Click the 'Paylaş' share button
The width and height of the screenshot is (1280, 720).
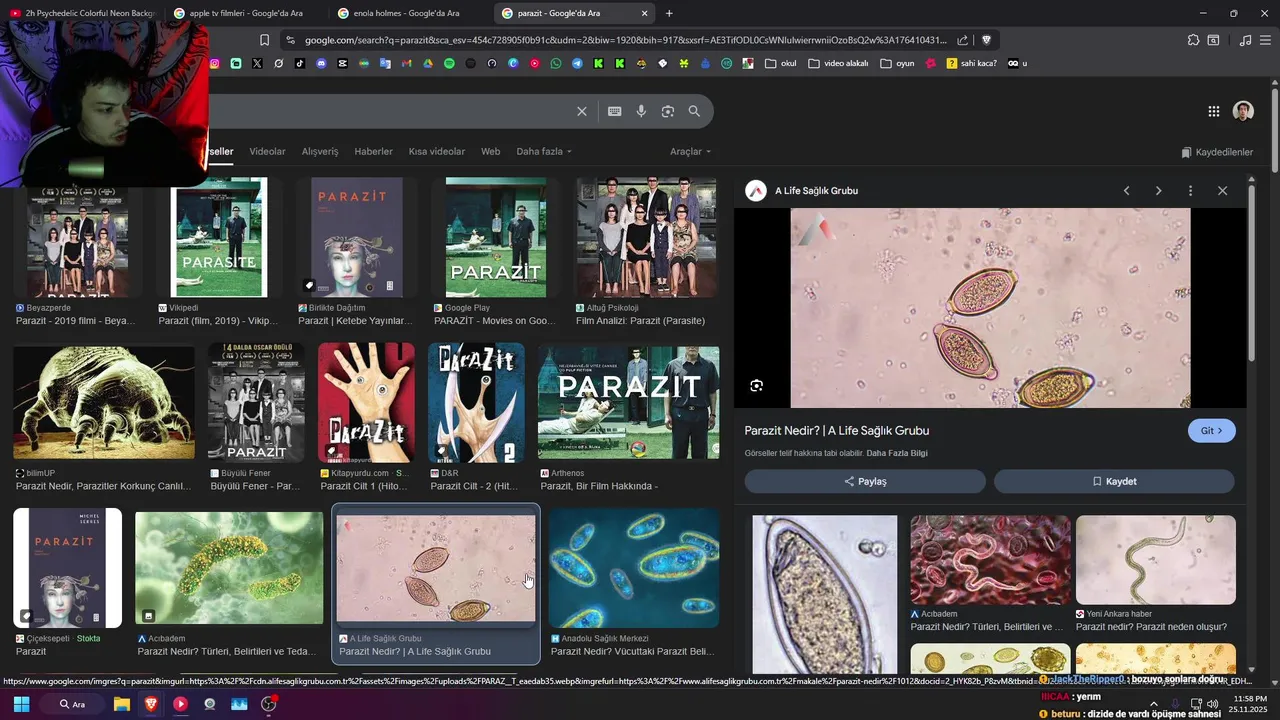point(865,481)
